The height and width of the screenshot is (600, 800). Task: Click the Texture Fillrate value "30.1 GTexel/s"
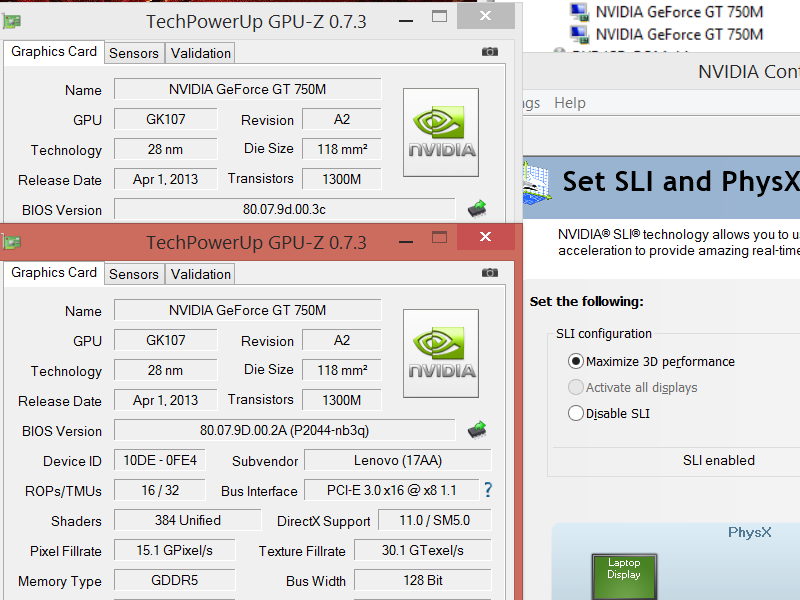coord(423,551)
